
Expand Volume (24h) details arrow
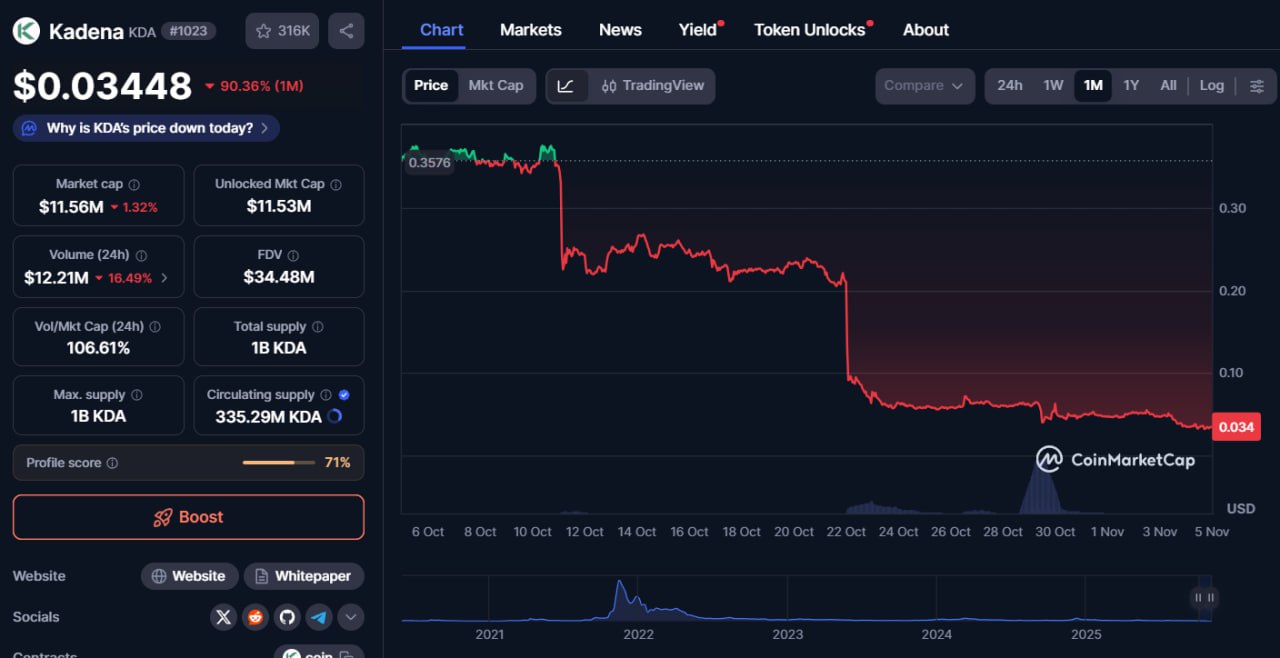[164, 278]
